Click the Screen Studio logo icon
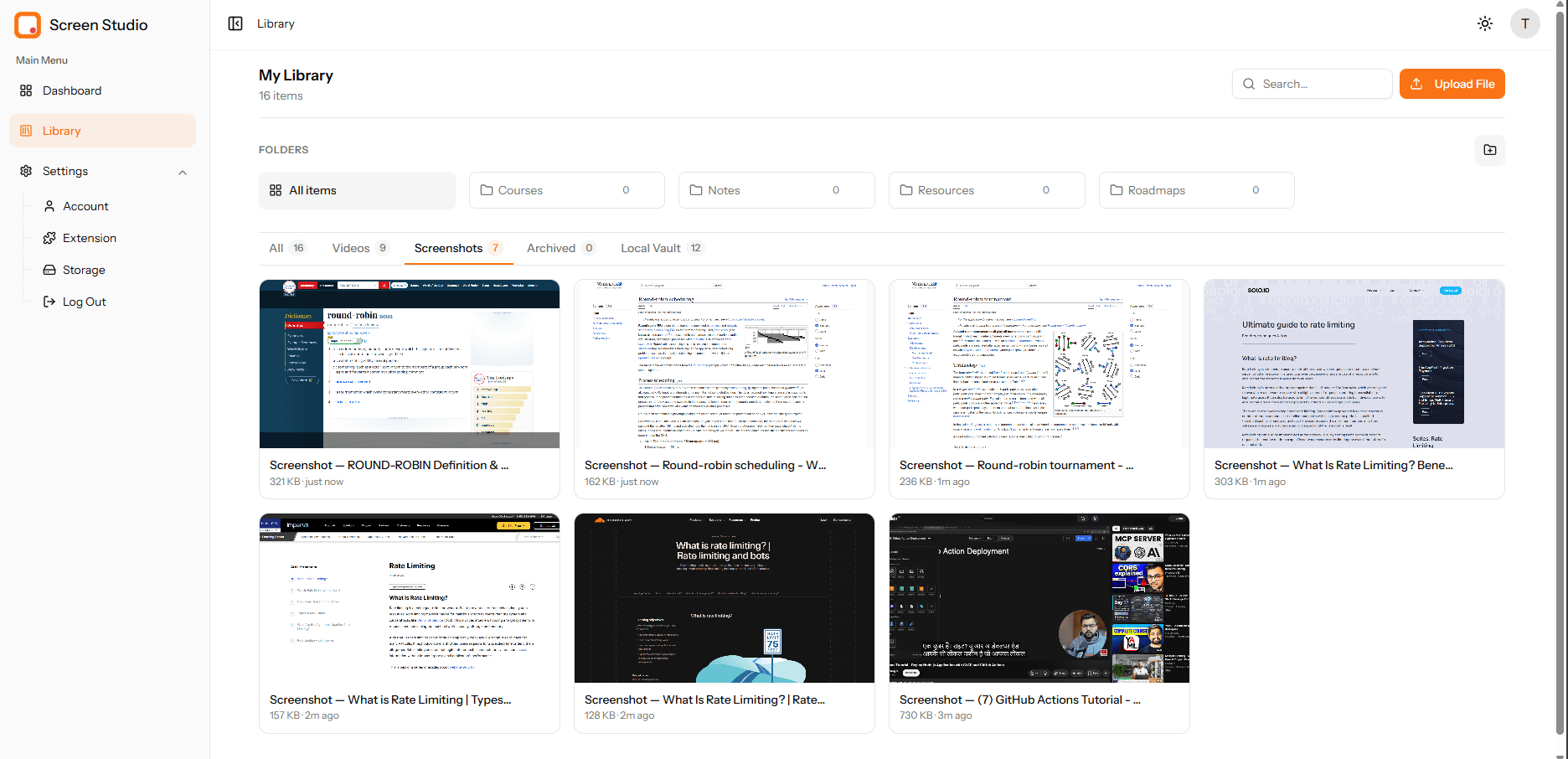 28,25
